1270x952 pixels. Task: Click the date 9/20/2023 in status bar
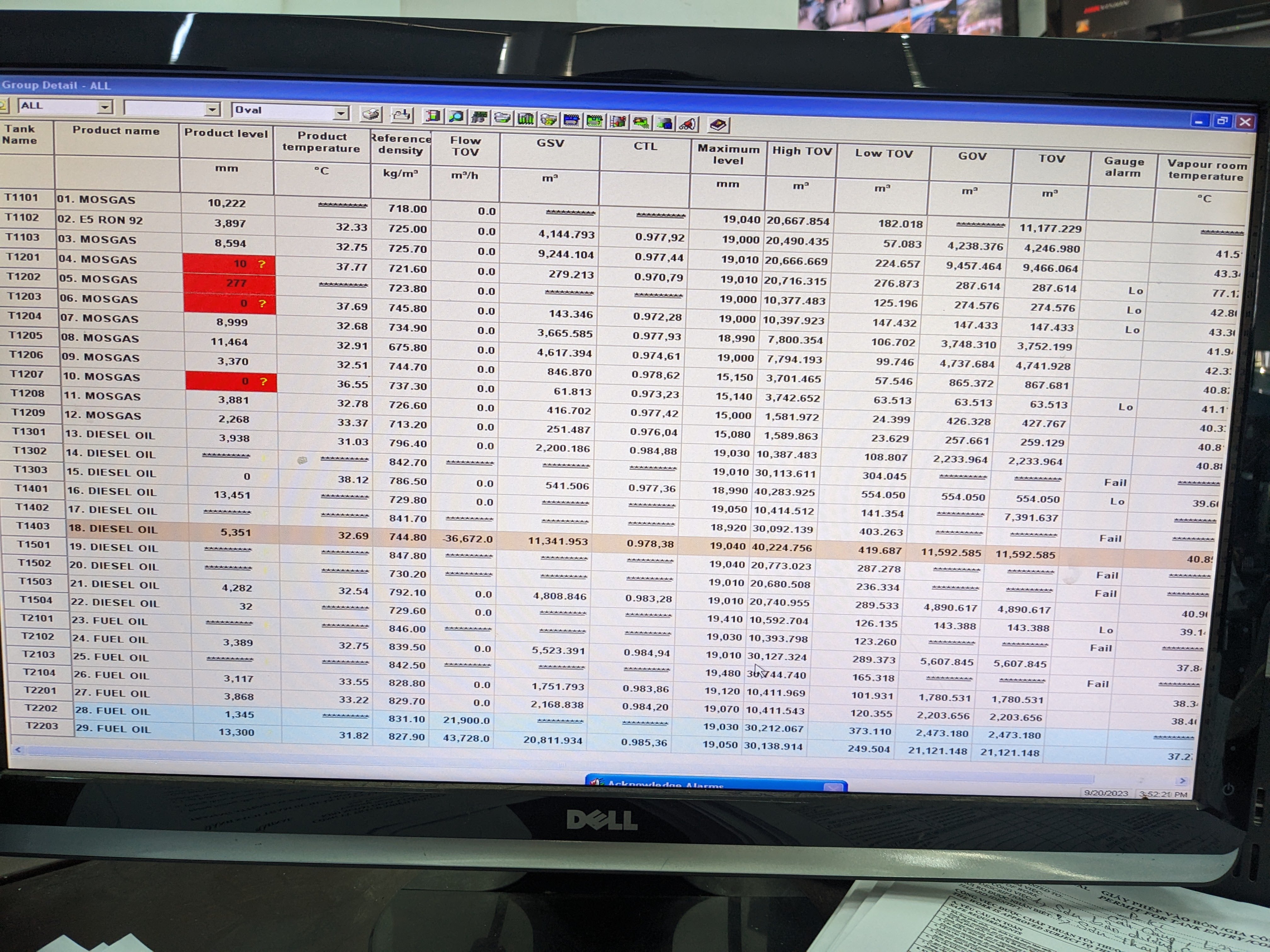point(1106,793)
